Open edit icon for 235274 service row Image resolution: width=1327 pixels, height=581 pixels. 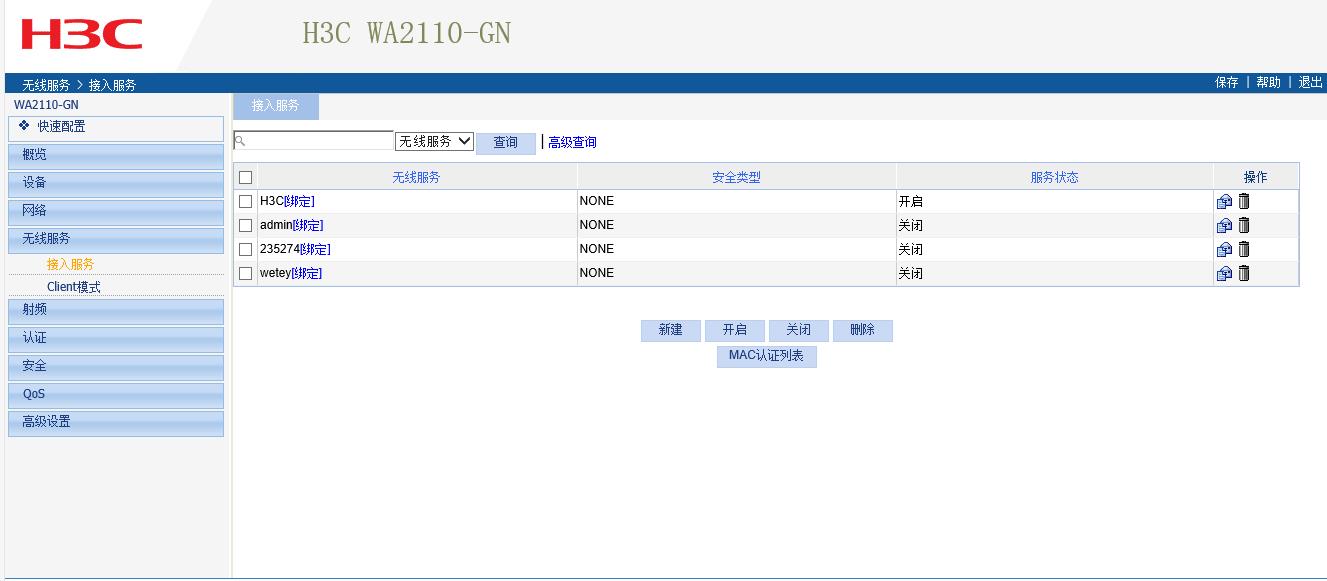1224,249
